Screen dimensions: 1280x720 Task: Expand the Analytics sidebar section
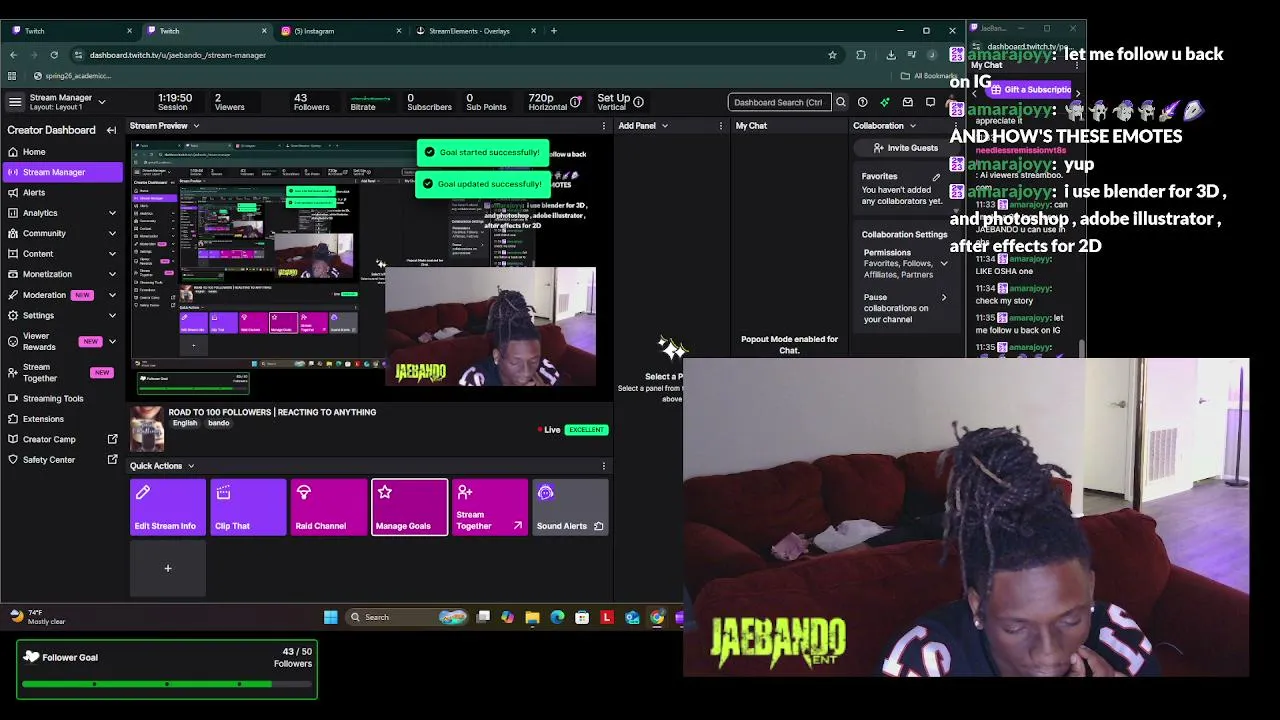[x=112, y=213]
